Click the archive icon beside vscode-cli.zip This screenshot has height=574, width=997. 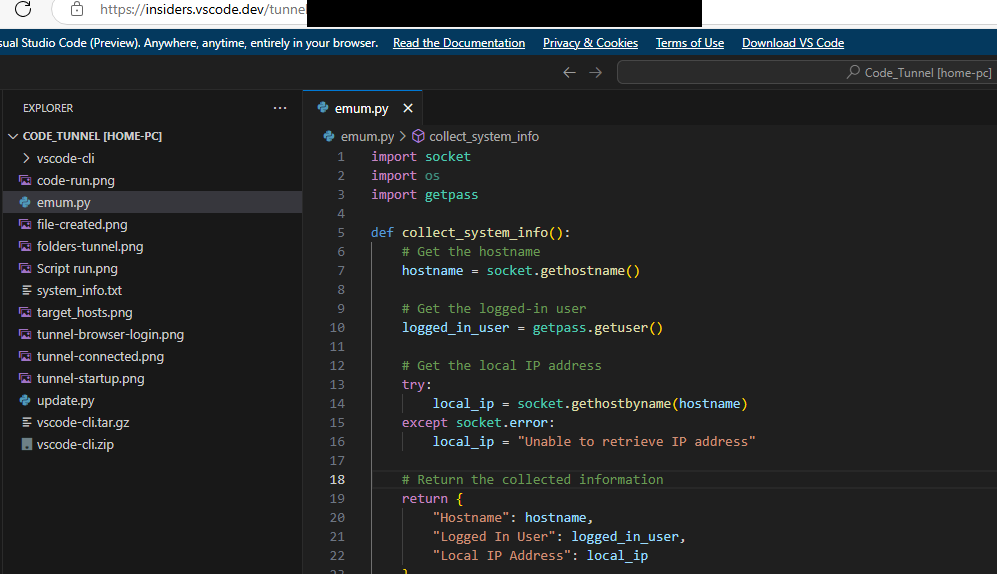27,444
